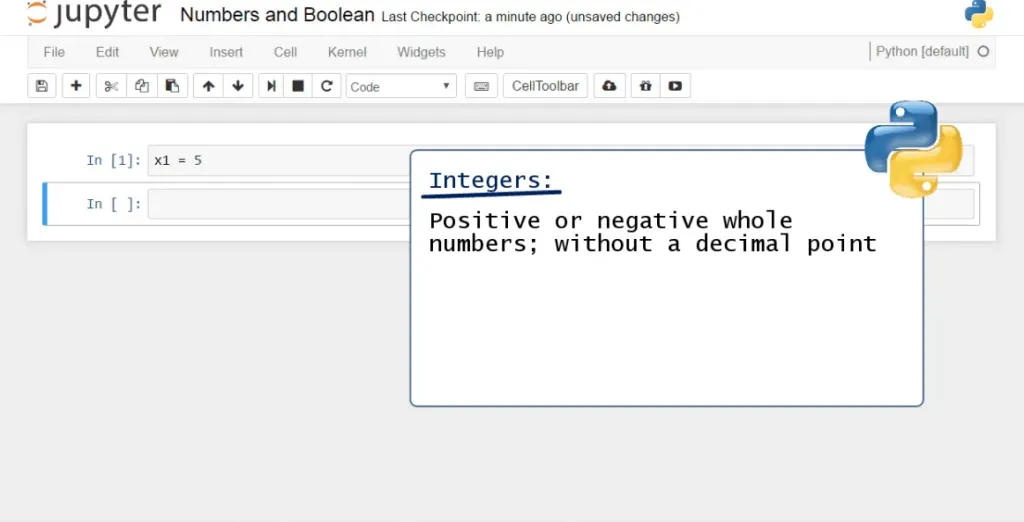Image resolution: width=1024 pixels, height=522 pixels.
Task: Open the command palette keyboard icon
Action: pos(481,86)
